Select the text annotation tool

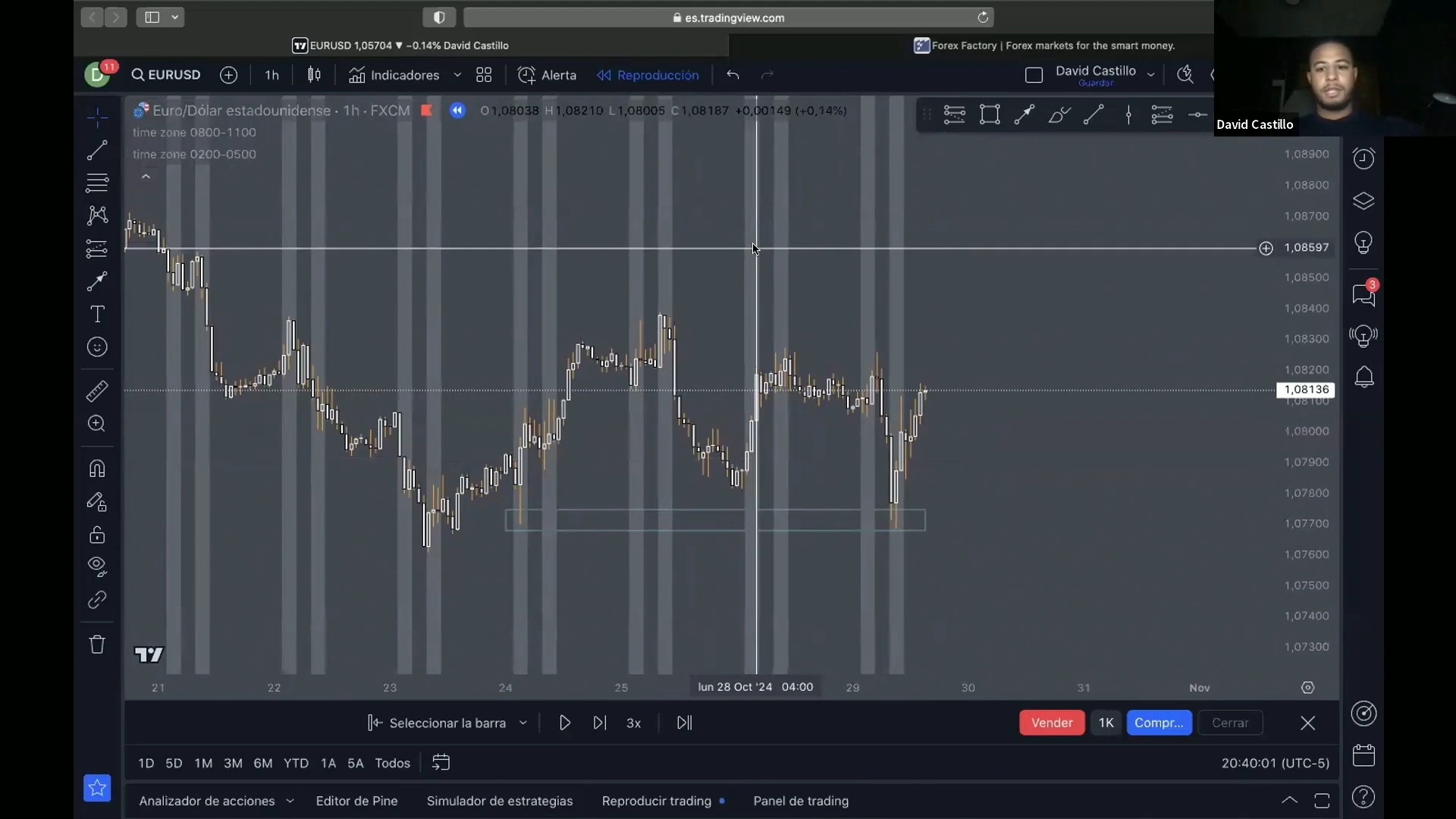click(97, 314)
